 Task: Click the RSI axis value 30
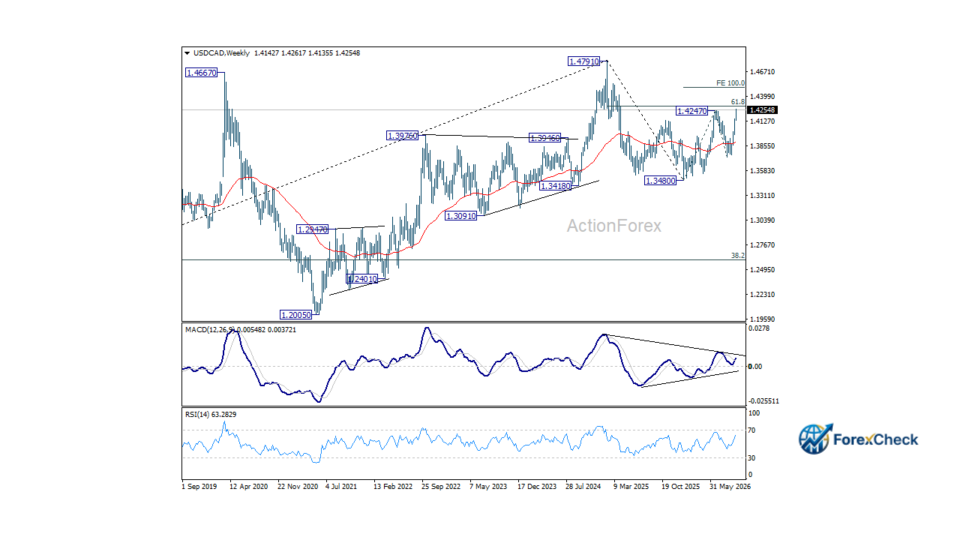pos(752,459)
